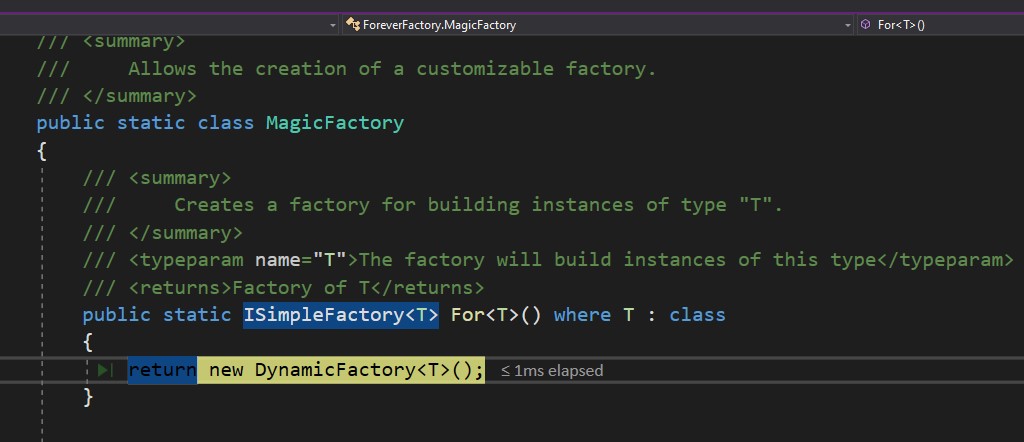
Task: Click the 'MagicFactory' class name
Action: [x=335, y=123]
